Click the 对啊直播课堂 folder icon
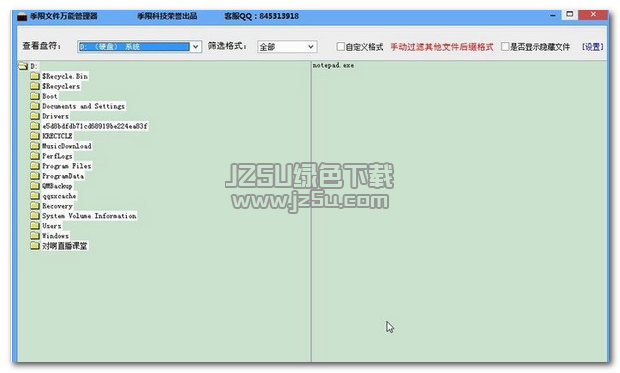620x373 pixels. (x=35, y=246)
